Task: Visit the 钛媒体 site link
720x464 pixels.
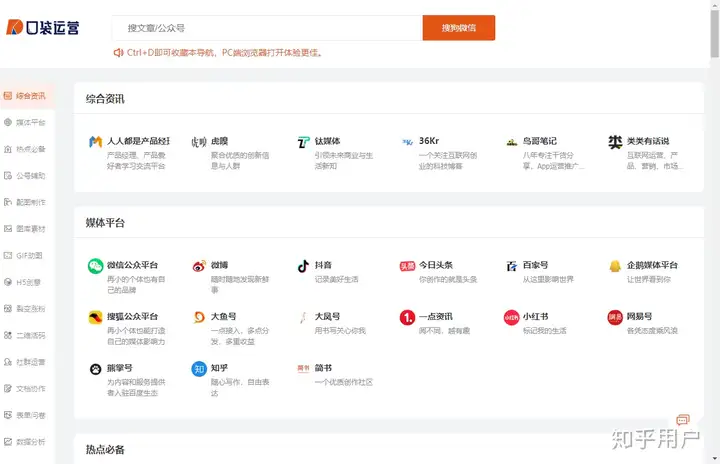Action: pos(327,141)
